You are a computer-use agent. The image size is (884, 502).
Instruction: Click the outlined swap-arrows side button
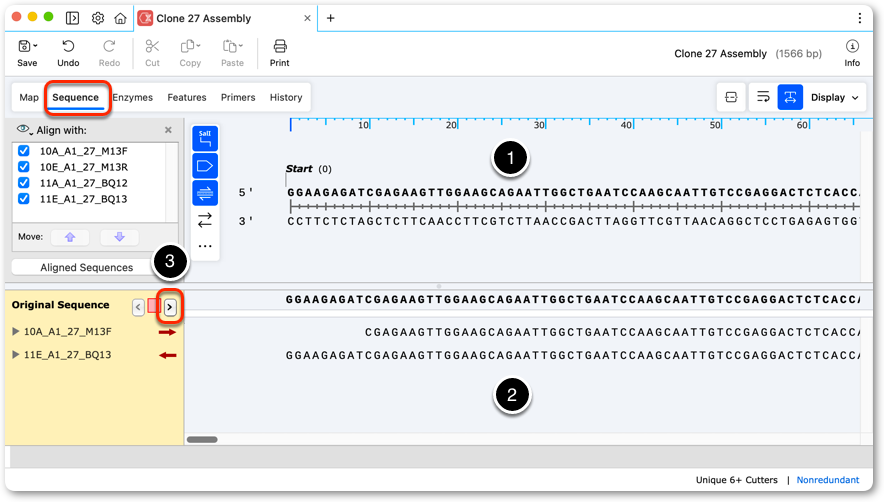coord(205,219)
